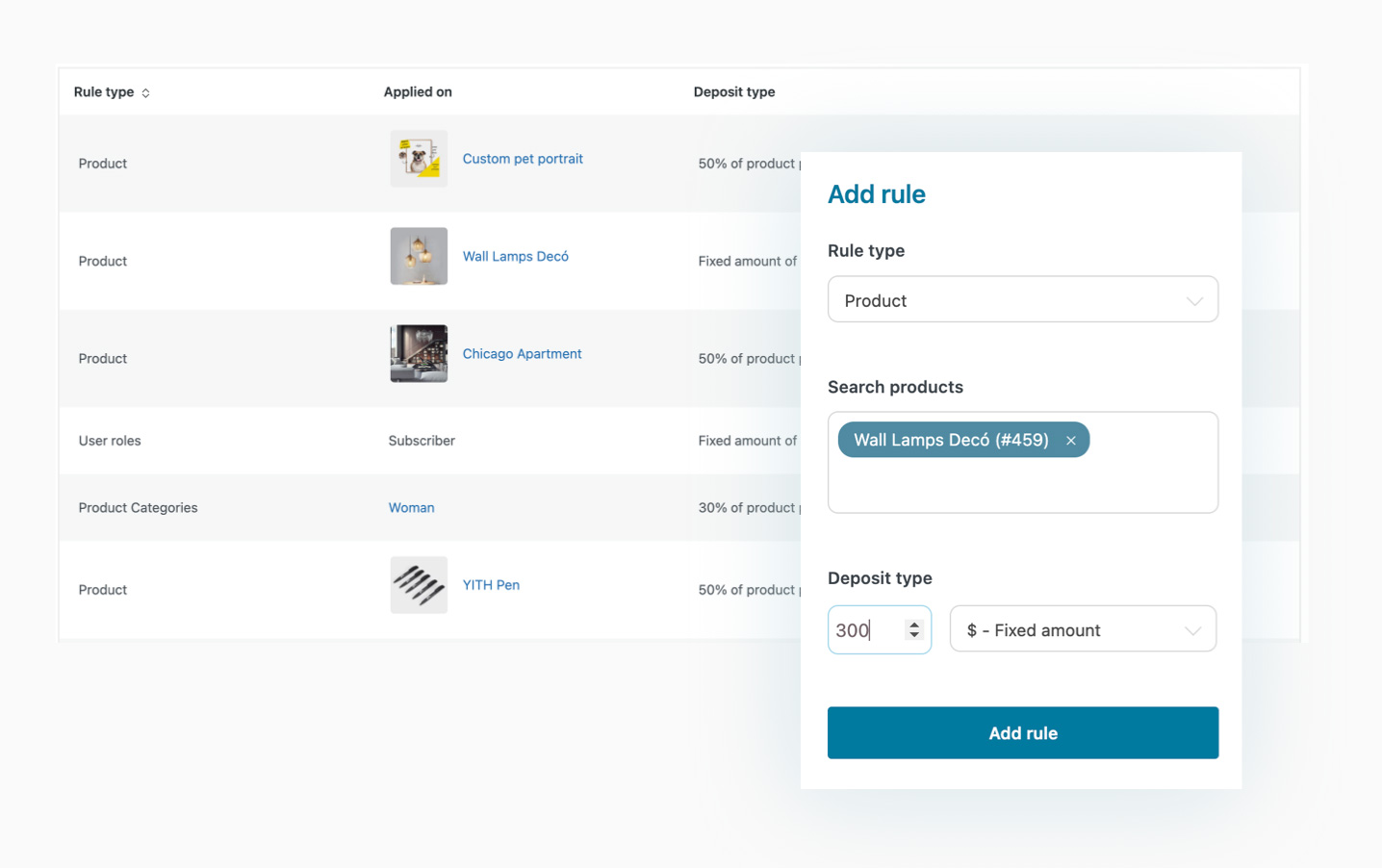This screenshot has width=1382, height=868.
Task: Click the YITH Pen thumbnail image
Action: [x=419, y=585]
